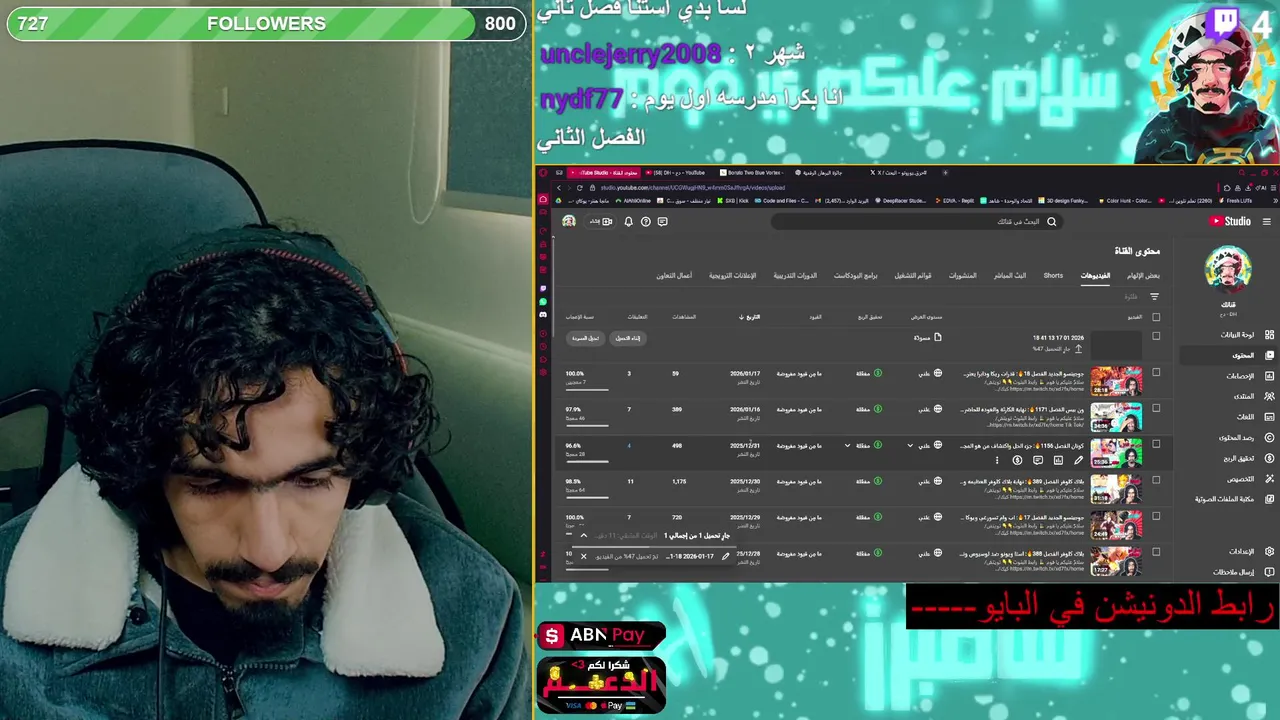Click the pencil icon in the upload popup
This screenshot has height=720, width=1280.
[726, 556]
